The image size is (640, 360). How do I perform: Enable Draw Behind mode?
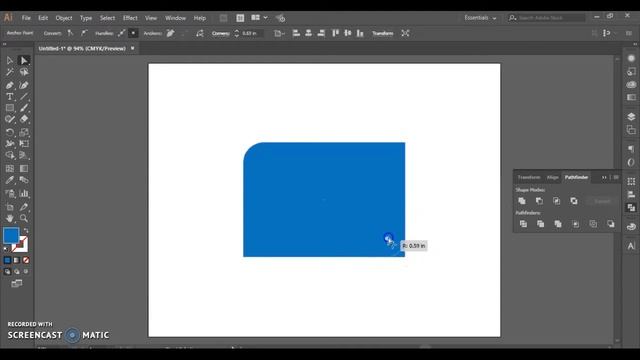17,271
